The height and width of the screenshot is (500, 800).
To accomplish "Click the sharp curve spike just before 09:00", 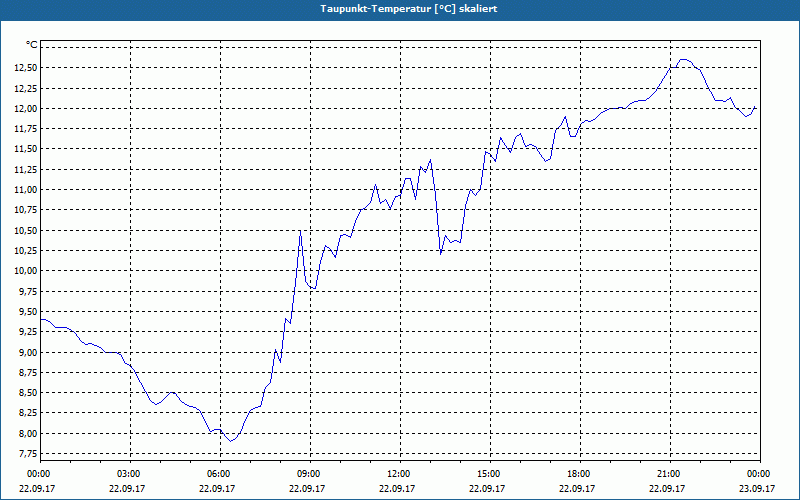I will [300, 231].
